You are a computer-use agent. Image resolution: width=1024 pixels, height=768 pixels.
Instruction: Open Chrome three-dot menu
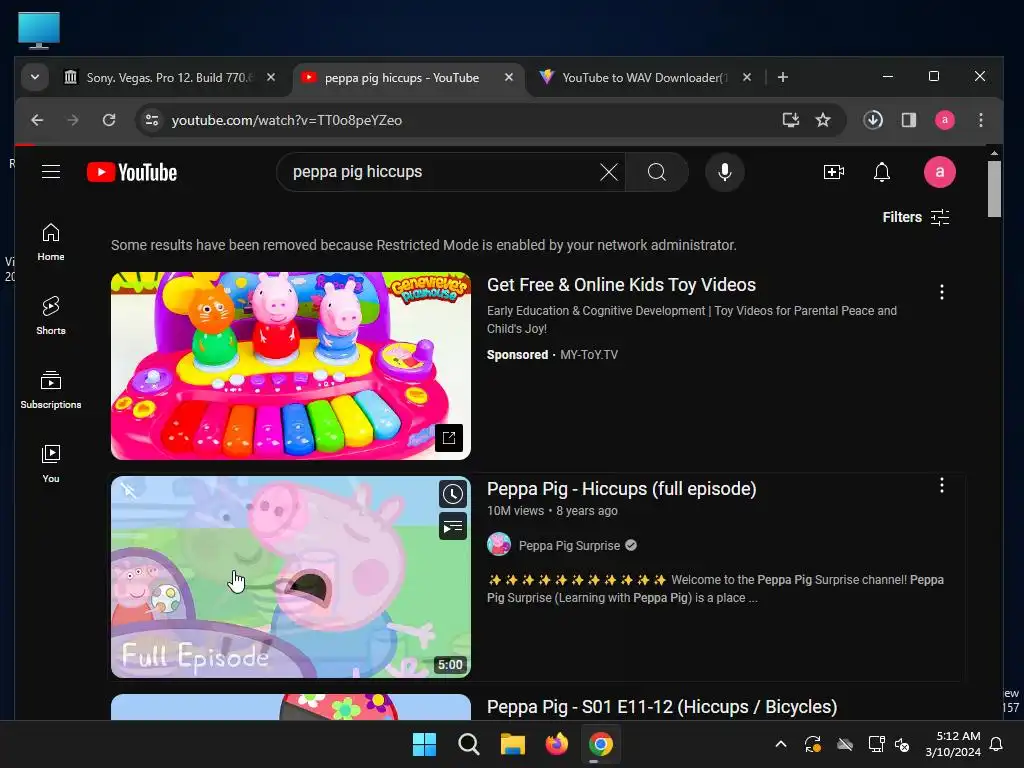click(981, 120)
